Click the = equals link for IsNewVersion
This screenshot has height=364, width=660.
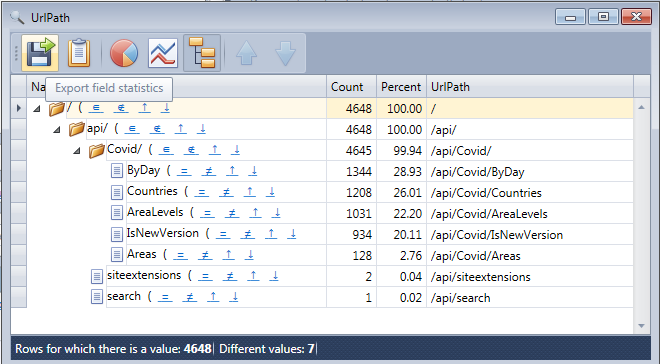223,234
